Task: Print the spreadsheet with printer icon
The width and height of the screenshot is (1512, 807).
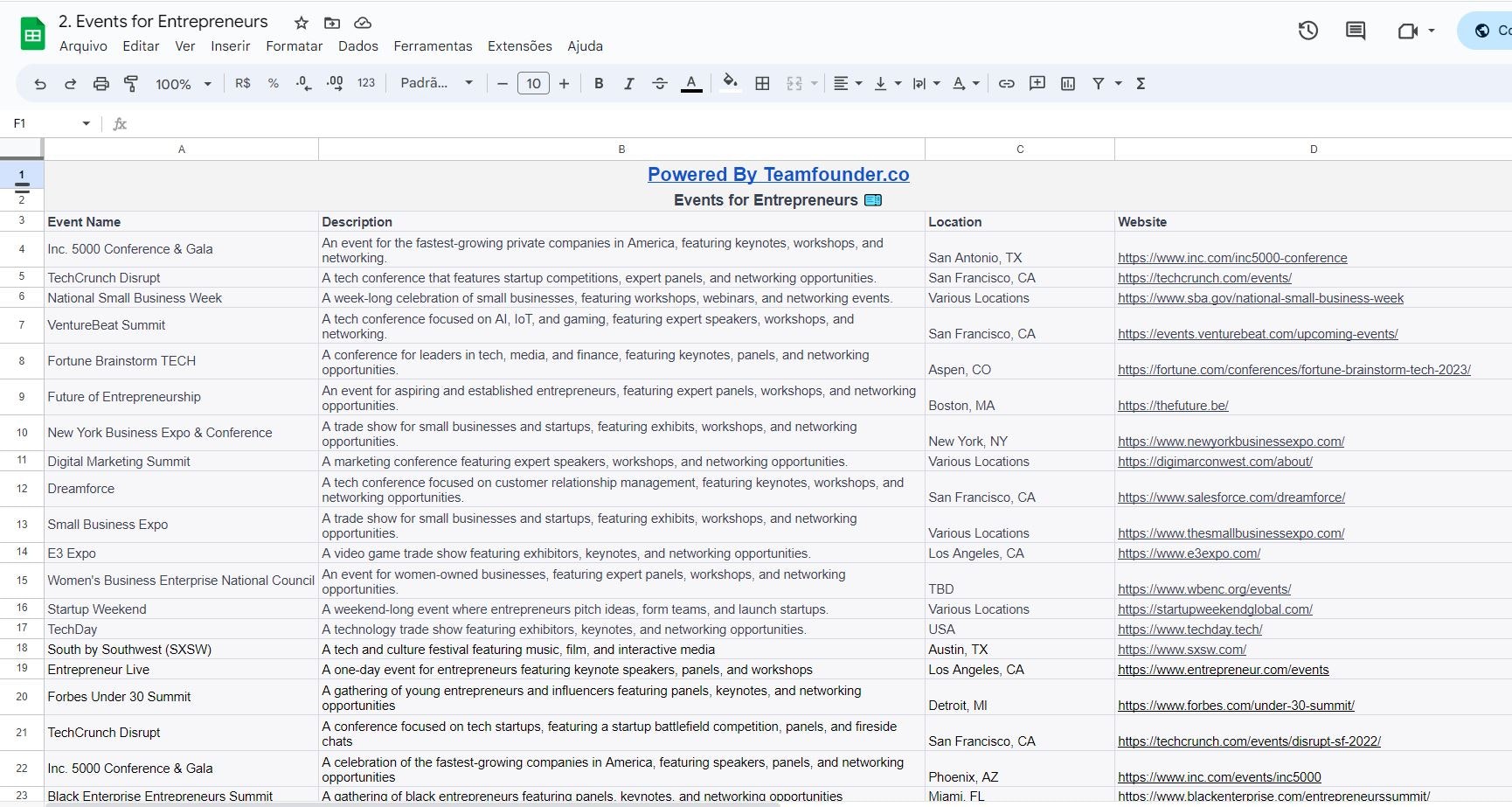Action: [101, 84]
